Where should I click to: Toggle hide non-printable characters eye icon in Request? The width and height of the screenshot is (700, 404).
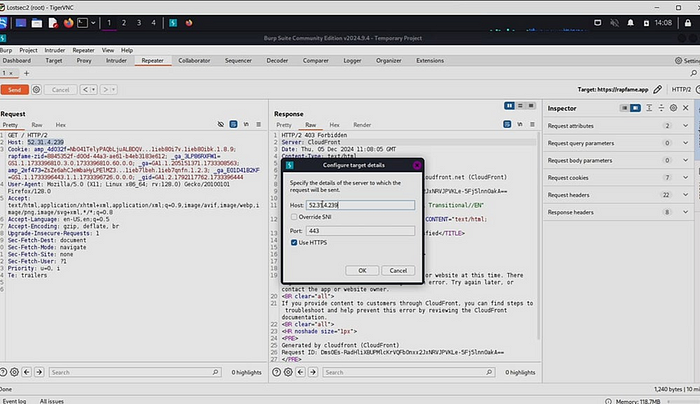[x=221, y=125]
